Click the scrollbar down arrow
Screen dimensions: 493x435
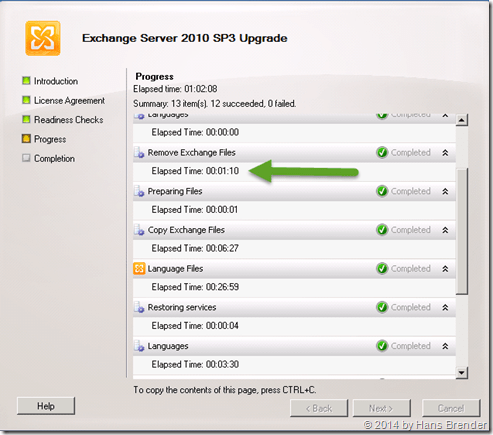(x=462, y=372)
